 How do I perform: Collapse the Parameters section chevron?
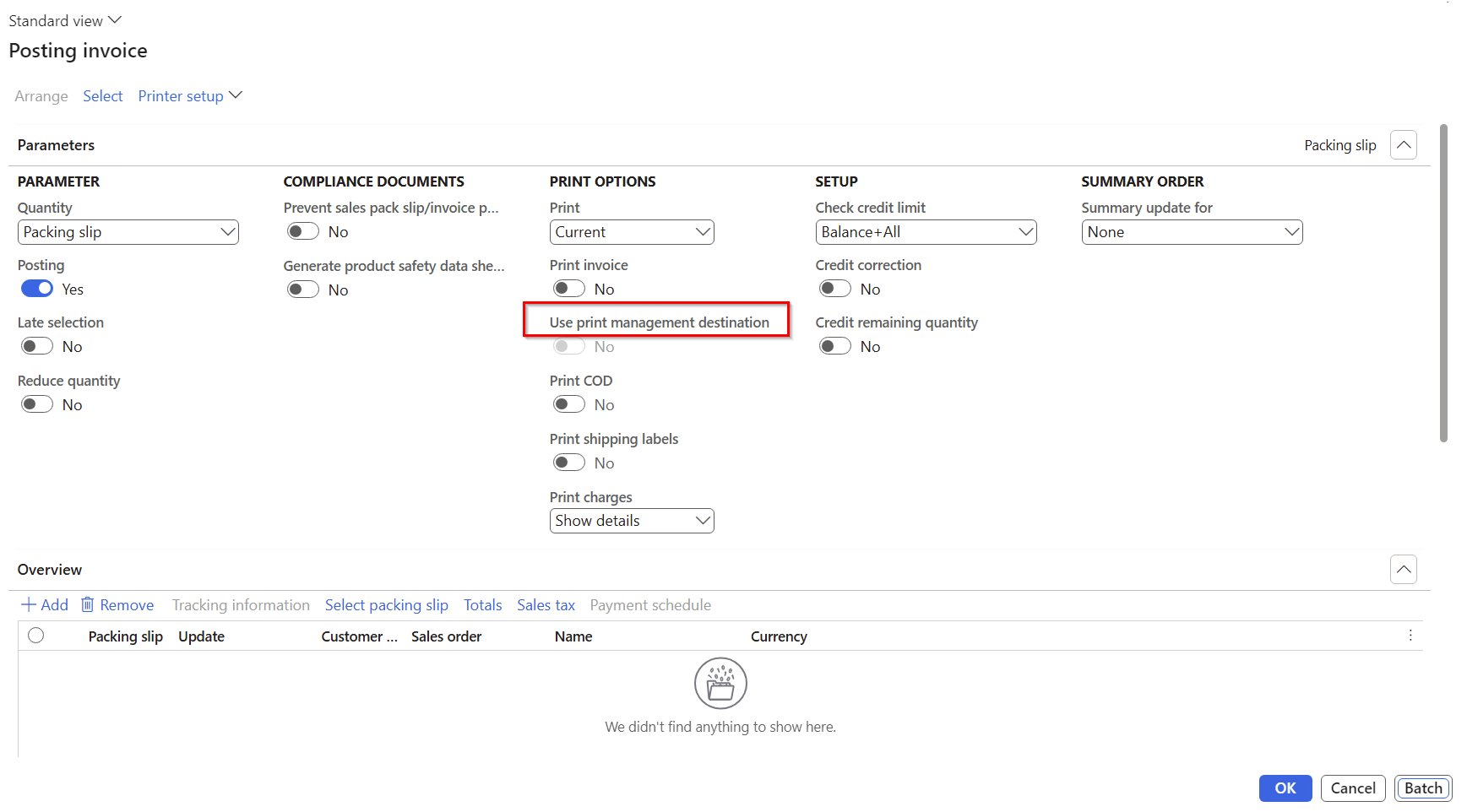1403,145
